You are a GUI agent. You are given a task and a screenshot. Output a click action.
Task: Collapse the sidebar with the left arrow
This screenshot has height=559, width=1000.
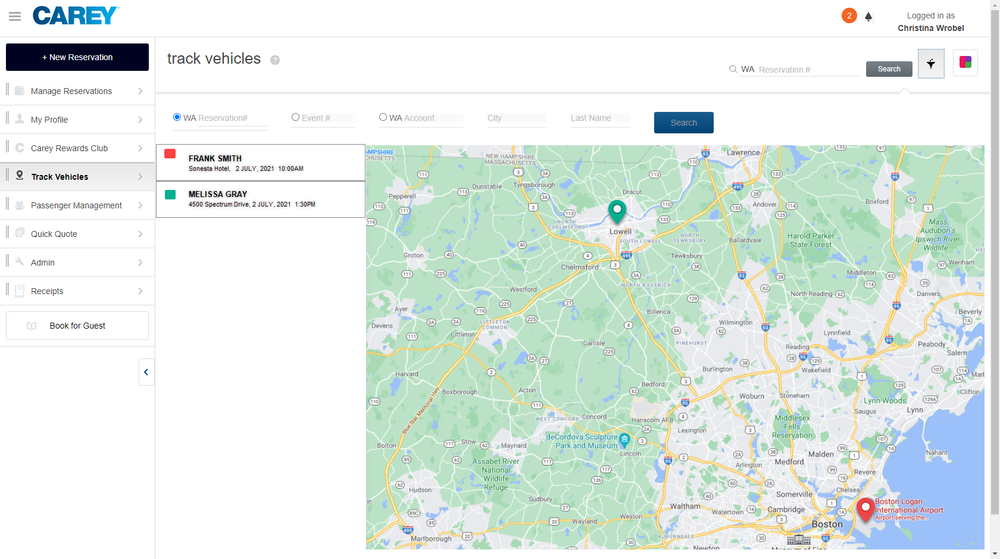(x=146, y=372)
